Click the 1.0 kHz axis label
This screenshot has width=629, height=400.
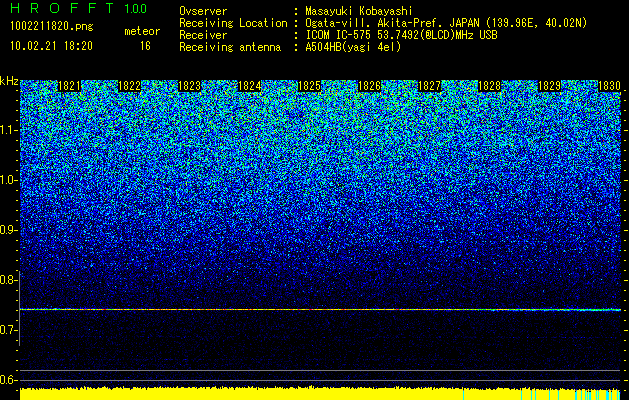click(x=9, y=180)
